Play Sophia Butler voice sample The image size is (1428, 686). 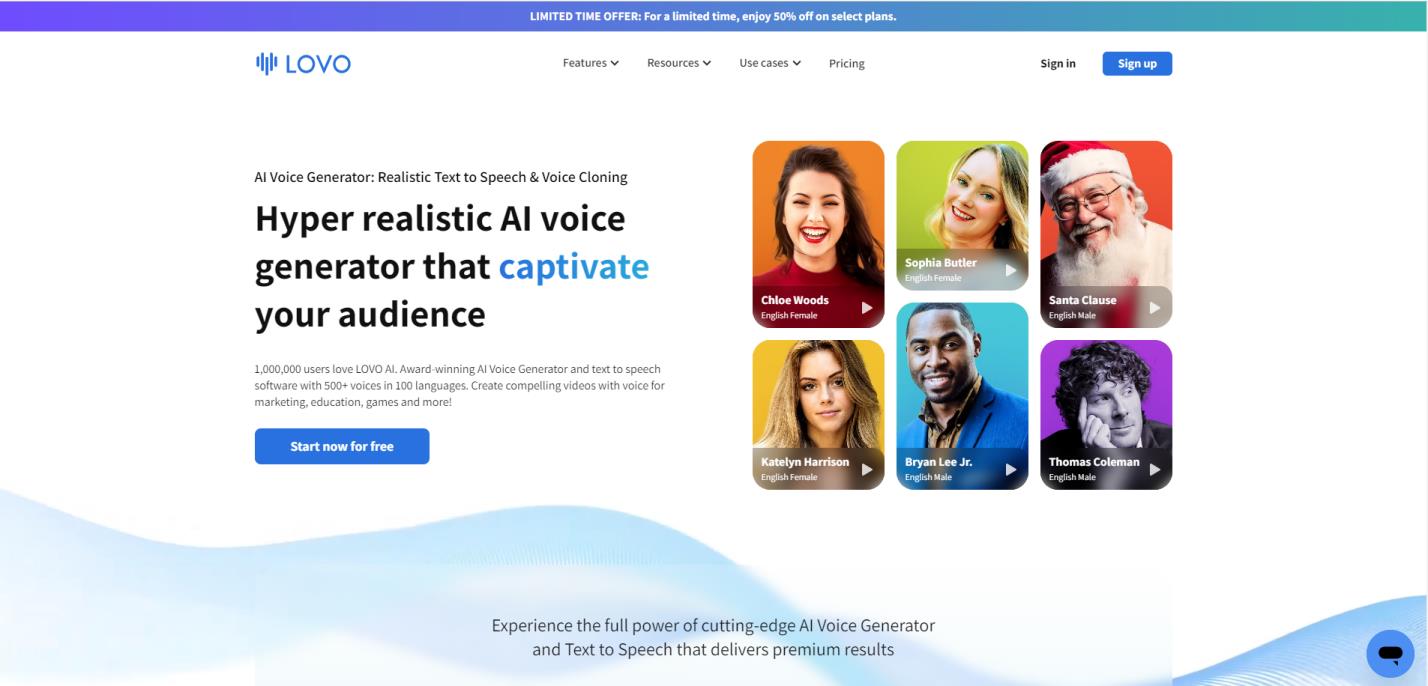[1011, 270]
